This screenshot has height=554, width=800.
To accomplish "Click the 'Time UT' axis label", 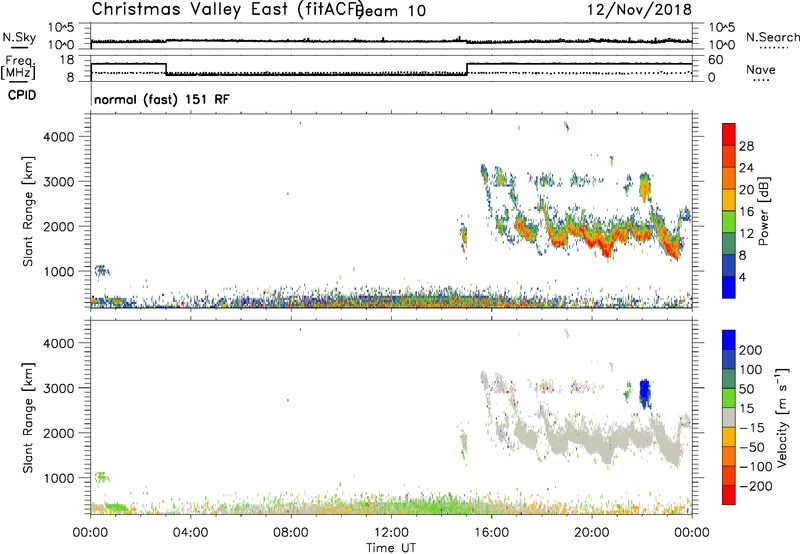I will point(391,548).
